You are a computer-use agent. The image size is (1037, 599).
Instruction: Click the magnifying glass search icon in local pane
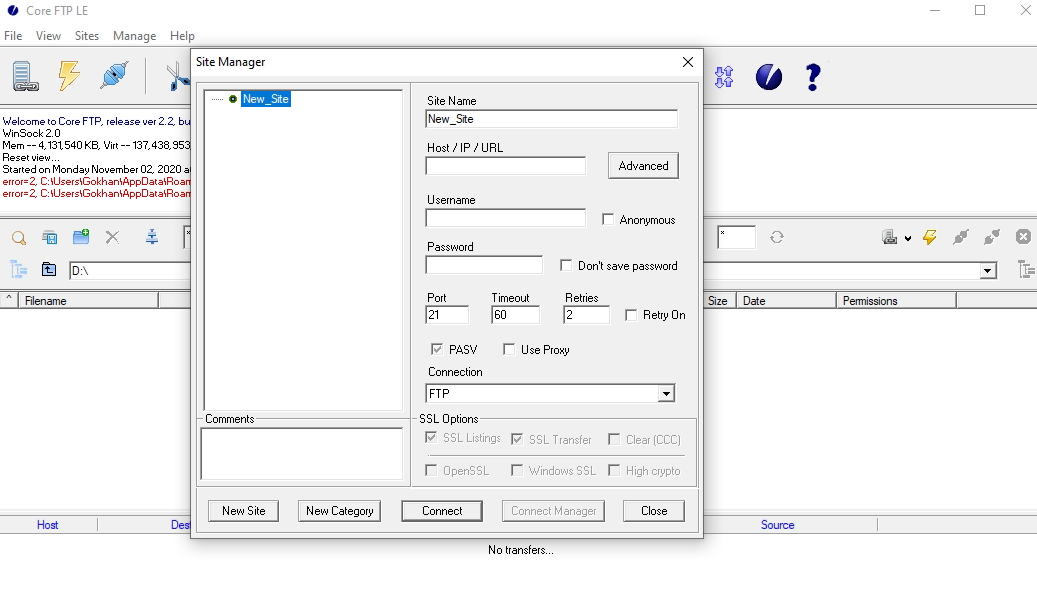pyautogui.click(x=19, y=237)
